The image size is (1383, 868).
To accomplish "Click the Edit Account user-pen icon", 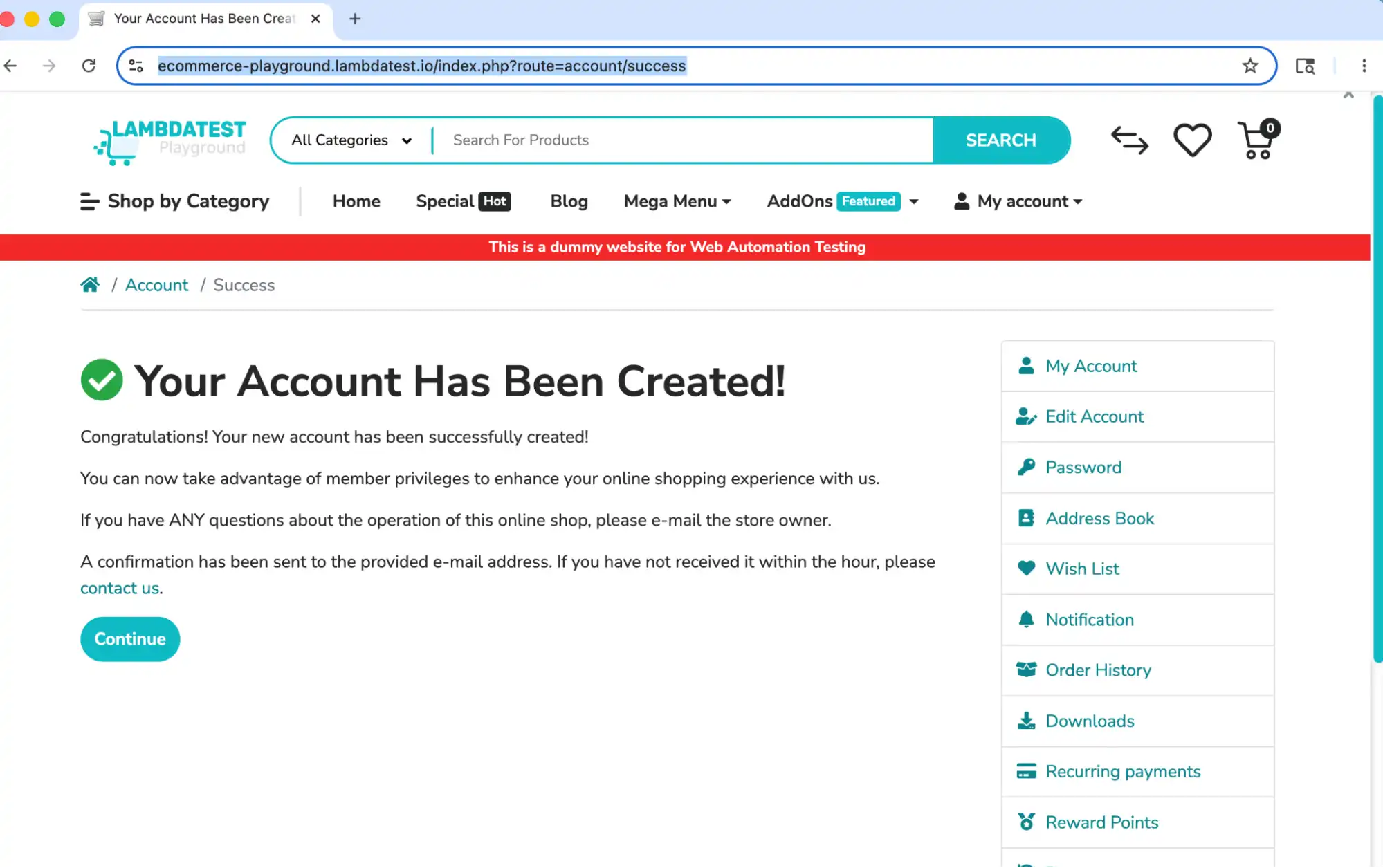I will click(x=1026, y=416).
